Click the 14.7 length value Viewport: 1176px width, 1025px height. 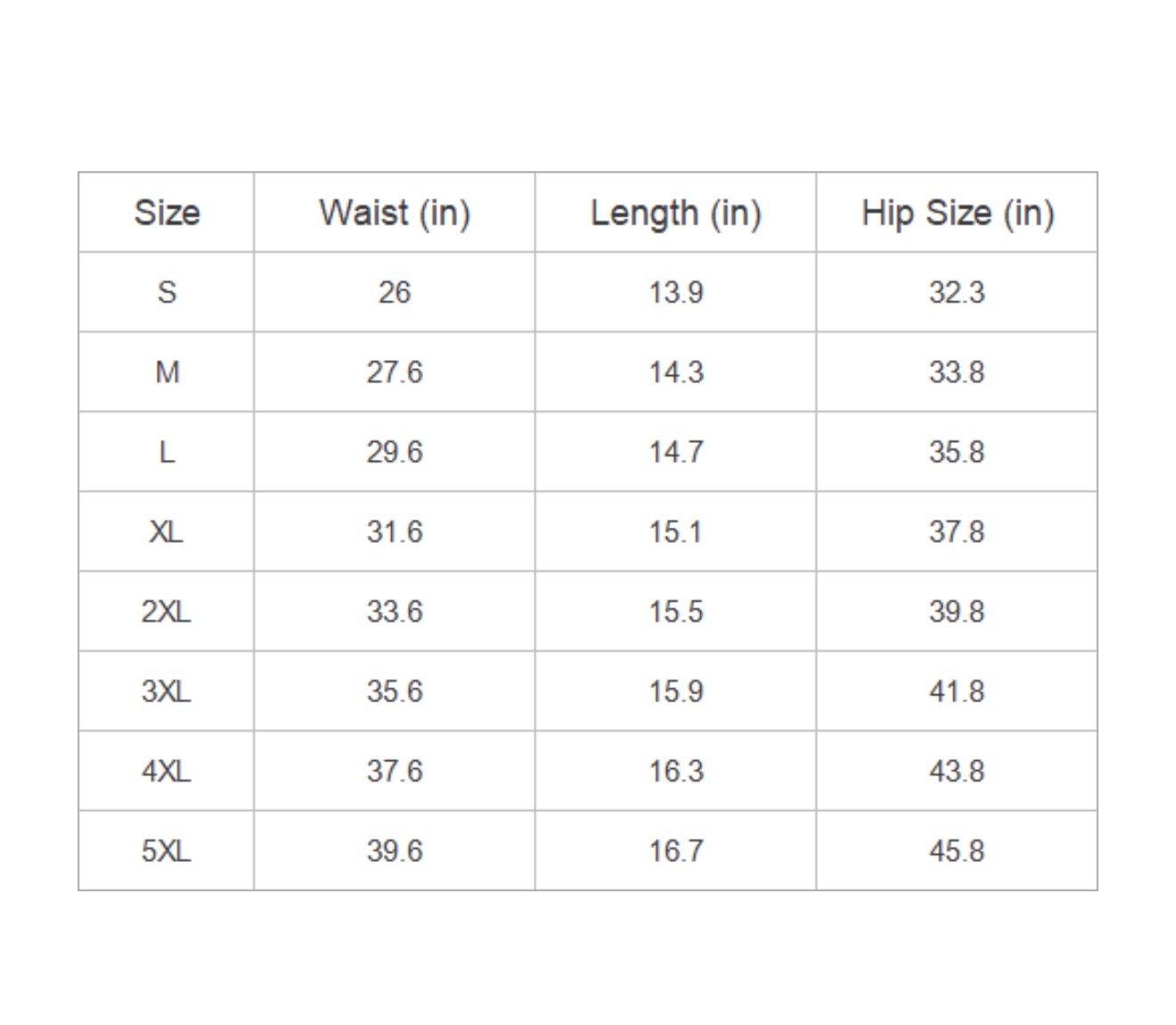coord(675,452)
